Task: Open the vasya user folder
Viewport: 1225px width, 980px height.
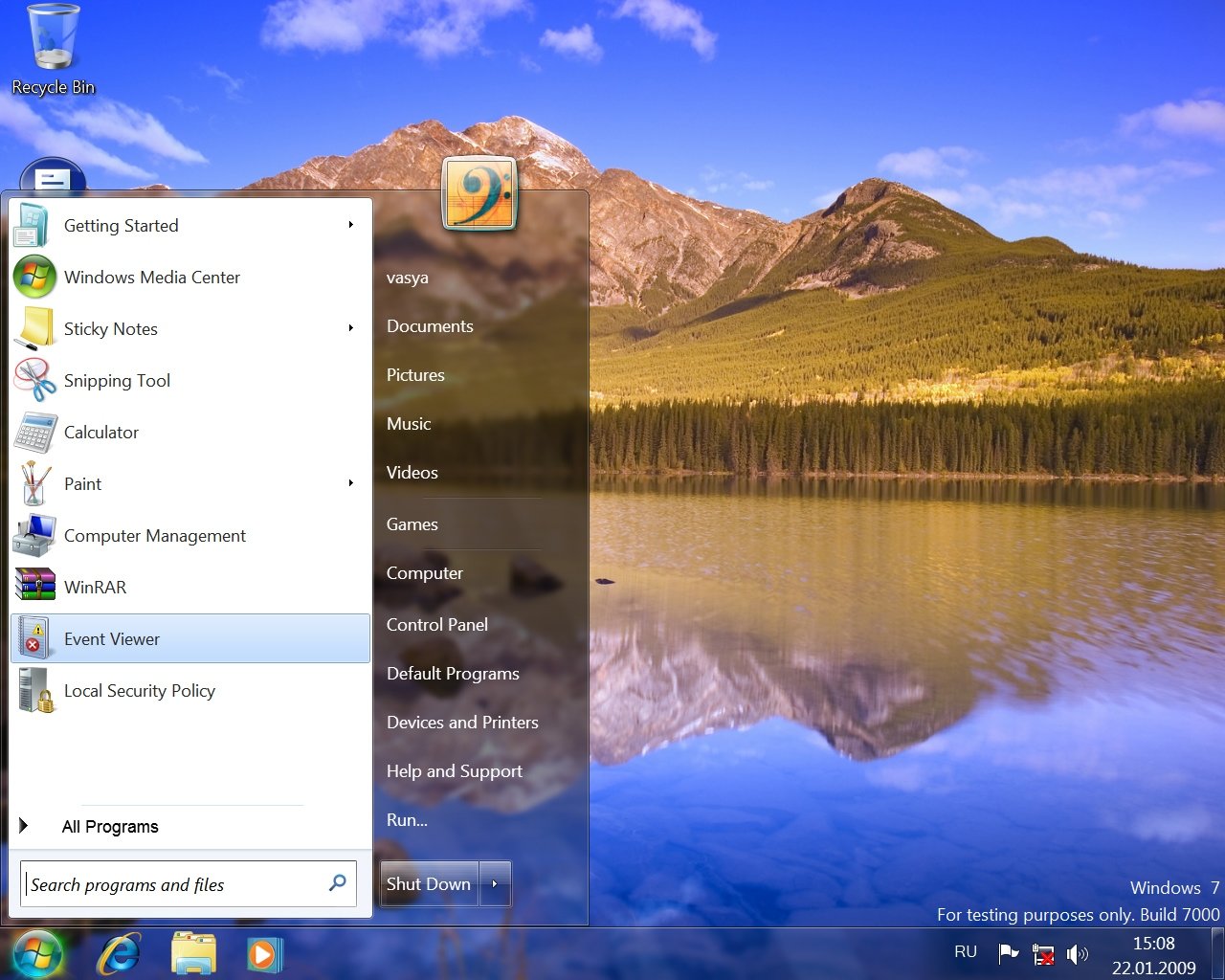Action: click(408, 278)
